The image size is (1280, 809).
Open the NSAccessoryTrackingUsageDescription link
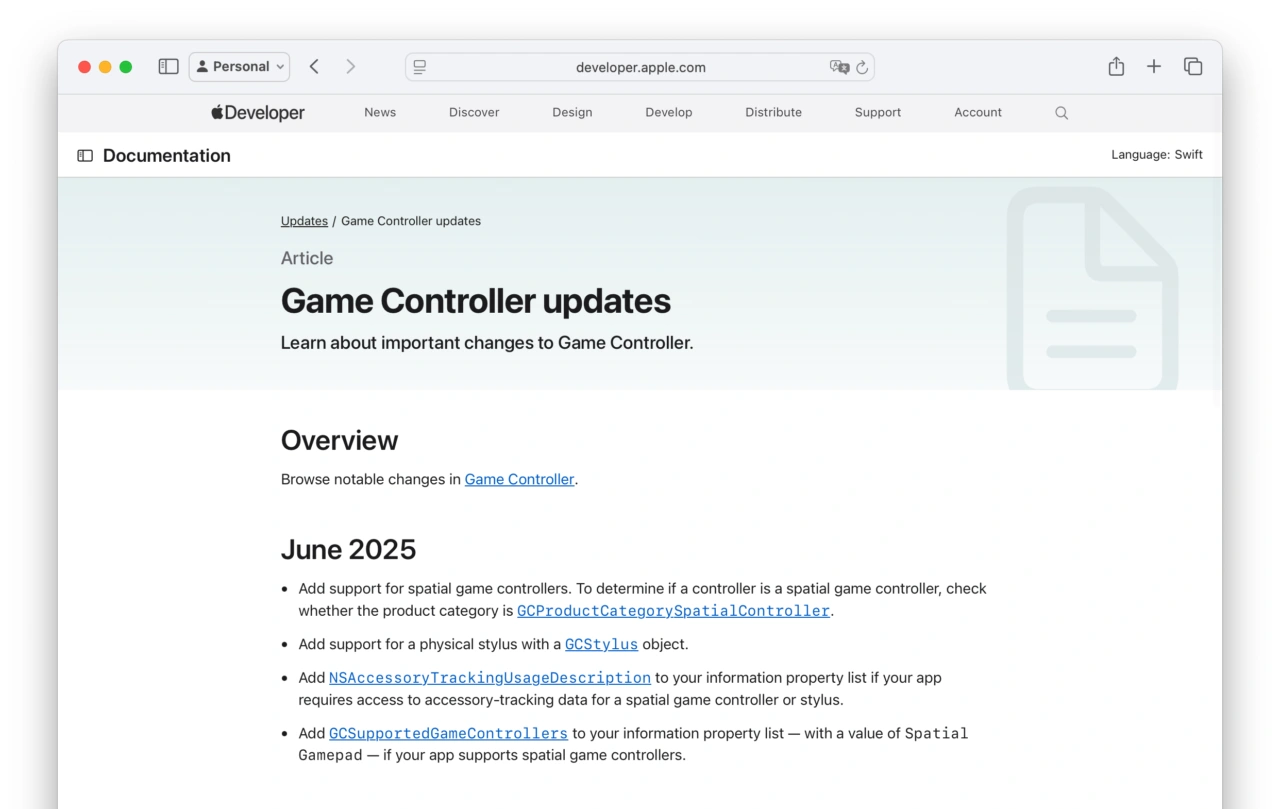click(x=490, y=678)
